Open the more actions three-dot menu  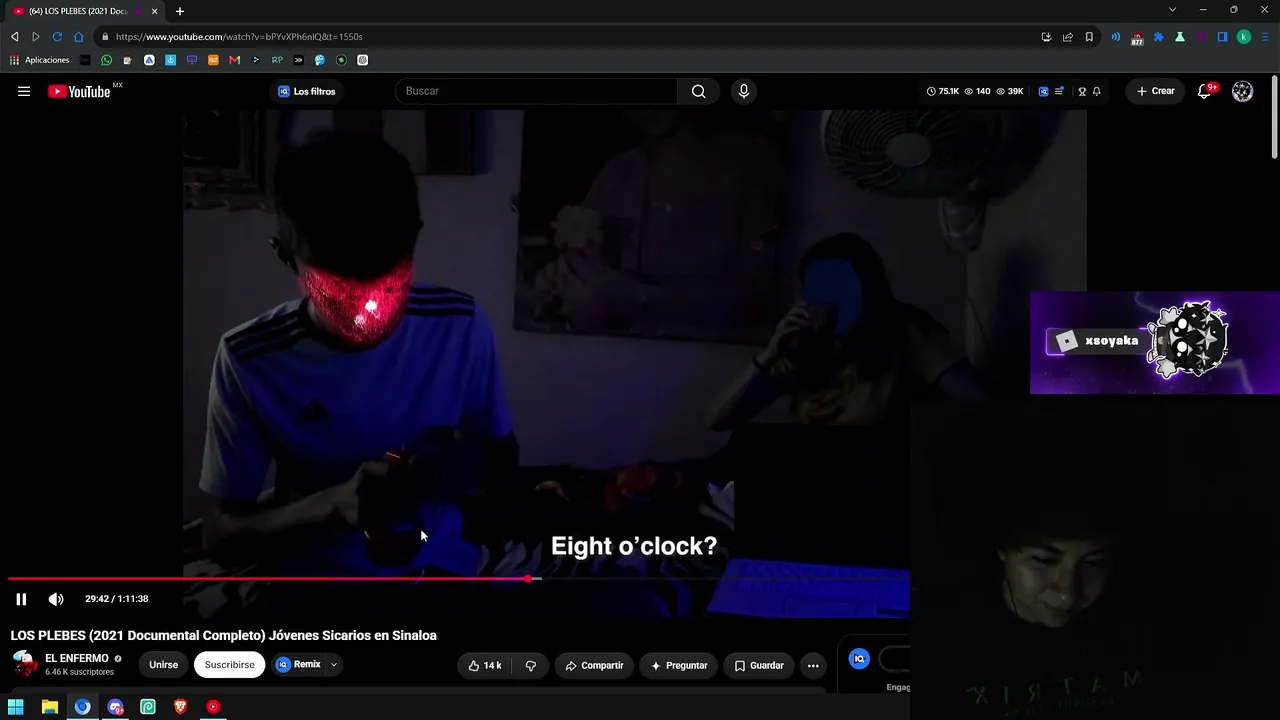813,665
